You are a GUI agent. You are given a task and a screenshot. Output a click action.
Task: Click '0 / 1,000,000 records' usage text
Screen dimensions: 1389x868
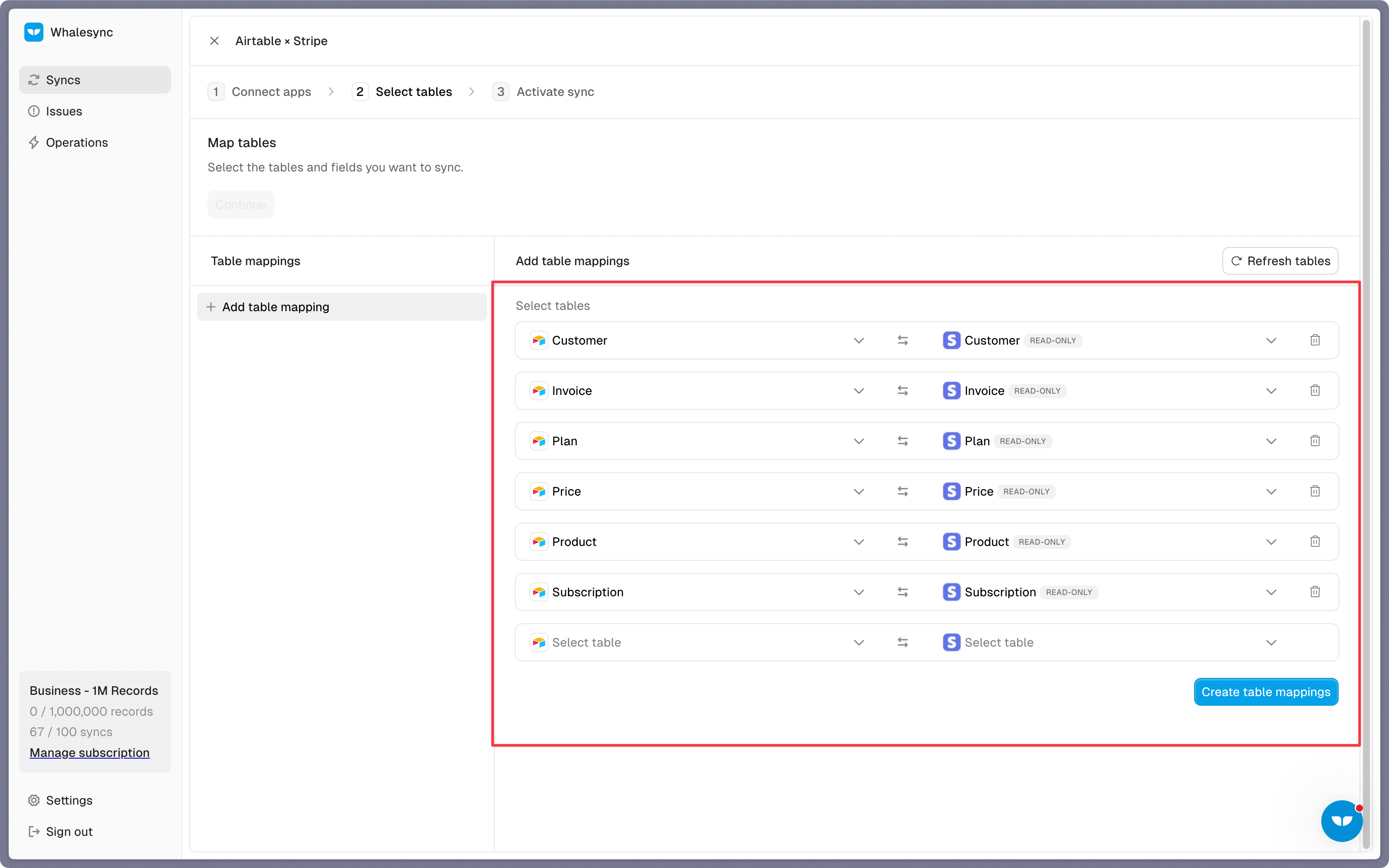tap(91, 711)
